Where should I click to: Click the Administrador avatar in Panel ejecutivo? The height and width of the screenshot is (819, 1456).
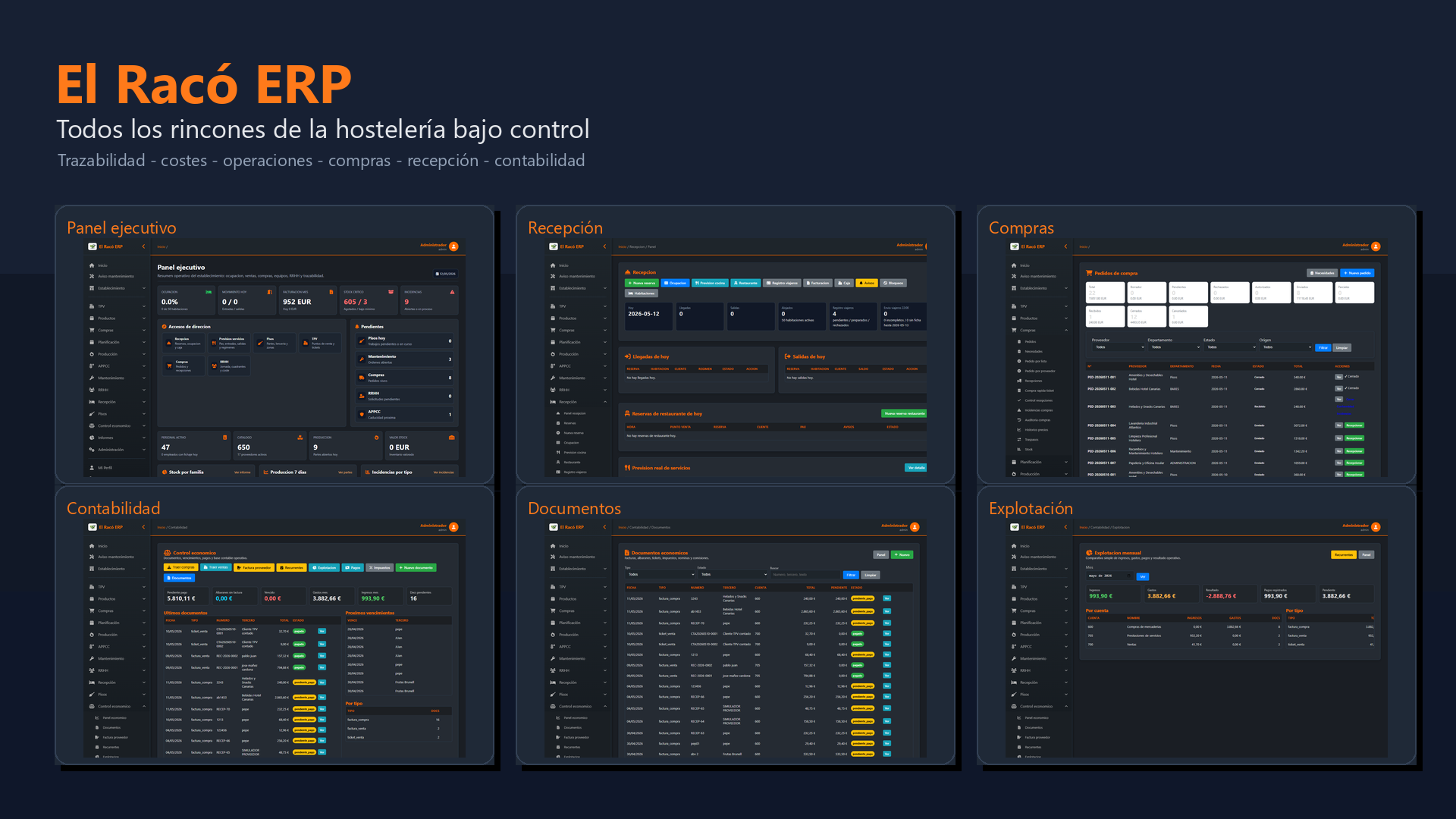pos(453,246)
